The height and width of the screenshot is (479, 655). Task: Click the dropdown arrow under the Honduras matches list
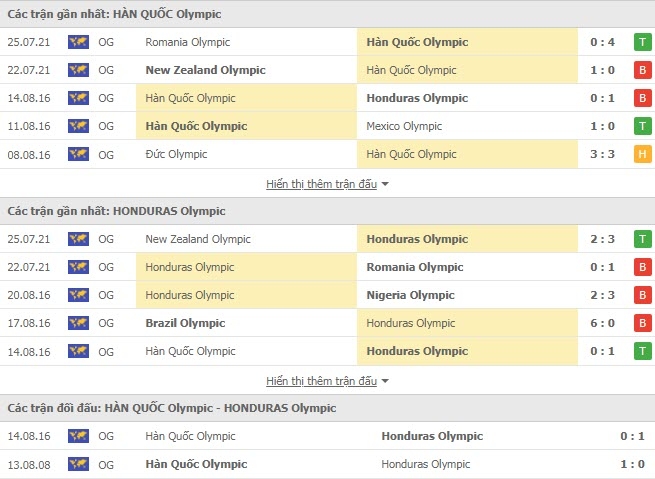pos(385,381)
